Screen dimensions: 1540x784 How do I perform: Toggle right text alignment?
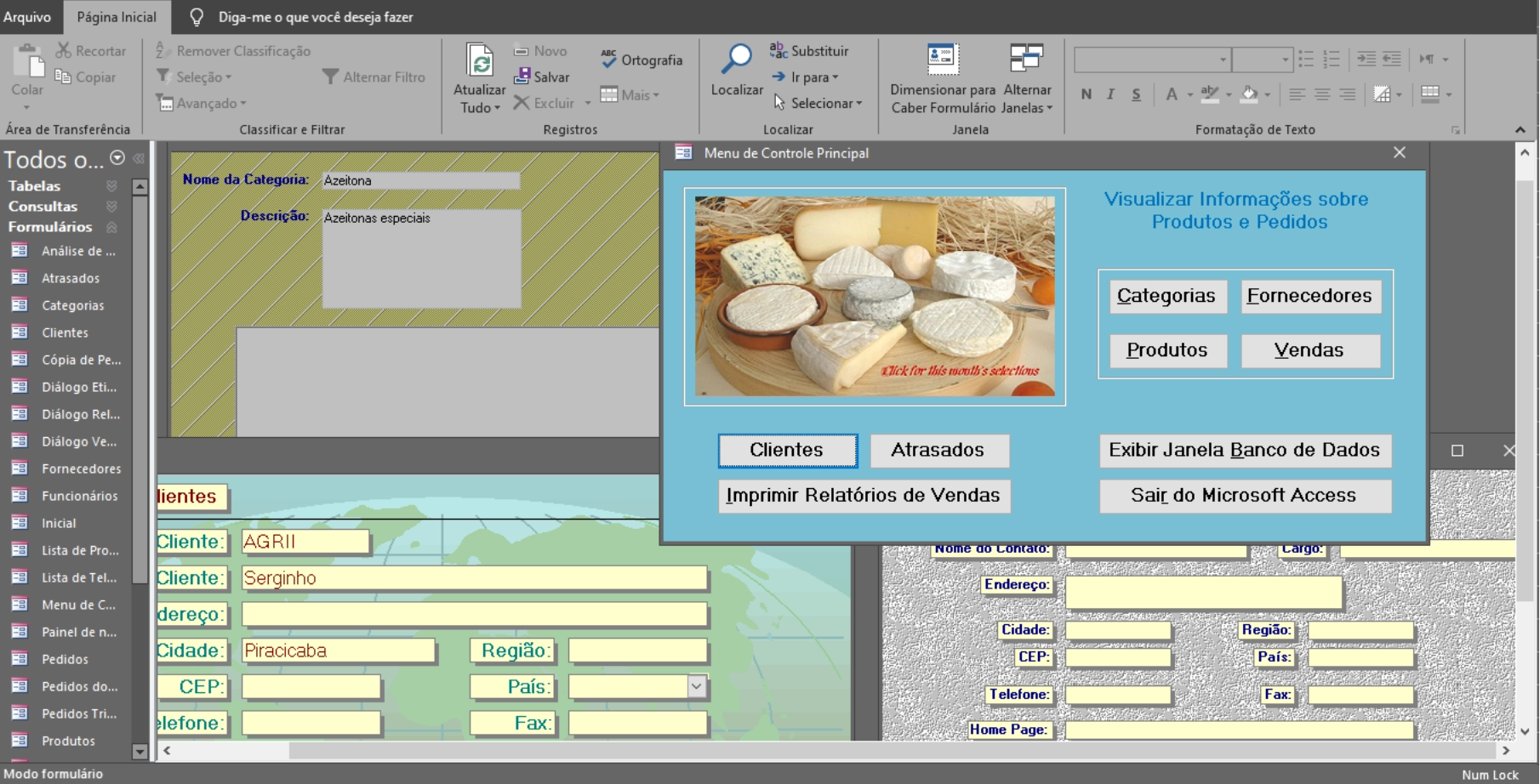coord(1348,94)
